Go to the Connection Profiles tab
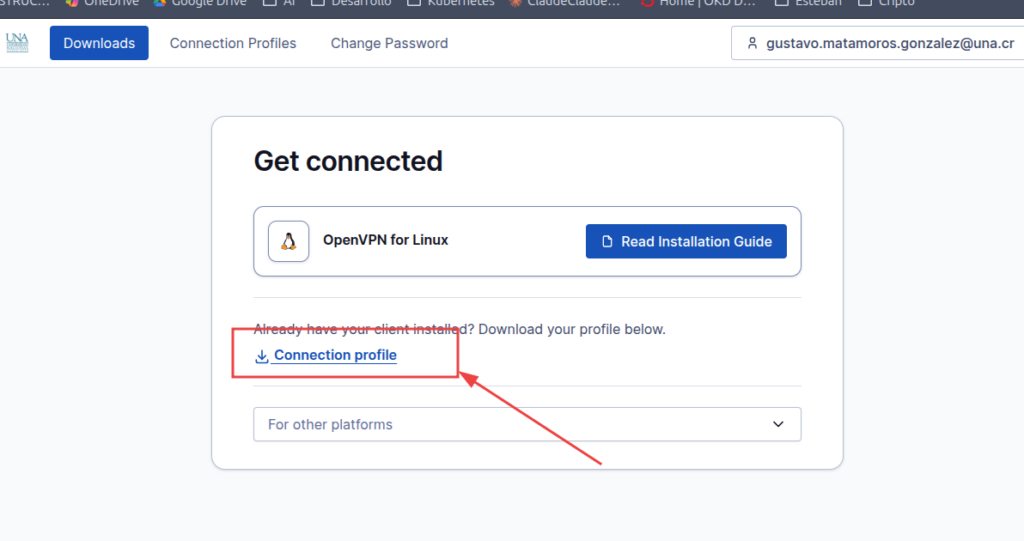The width and height of the screenshot is (1024, 541). click(x=233, y=43)
